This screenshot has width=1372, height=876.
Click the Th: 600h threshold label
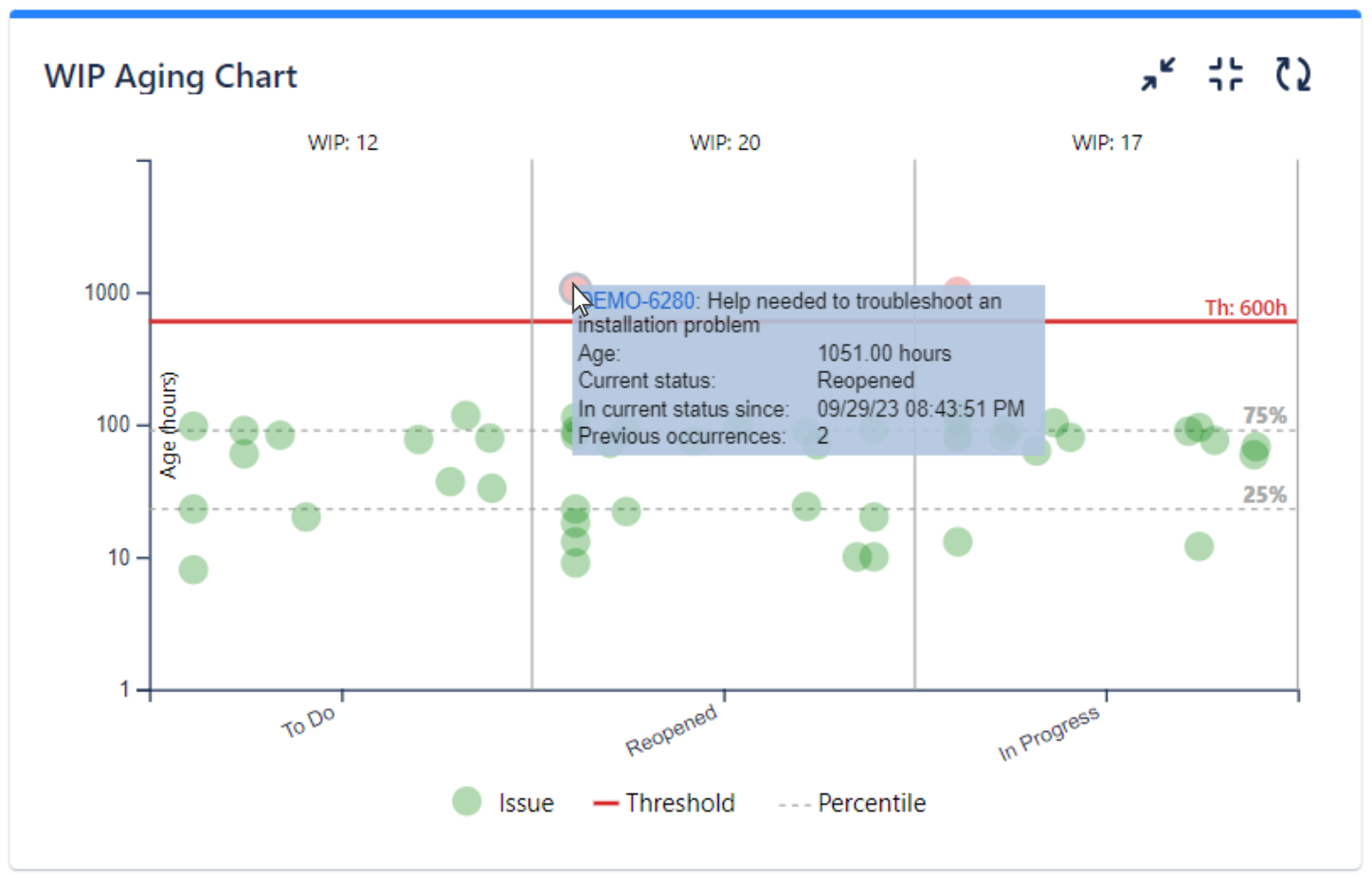click(1245, 308)
